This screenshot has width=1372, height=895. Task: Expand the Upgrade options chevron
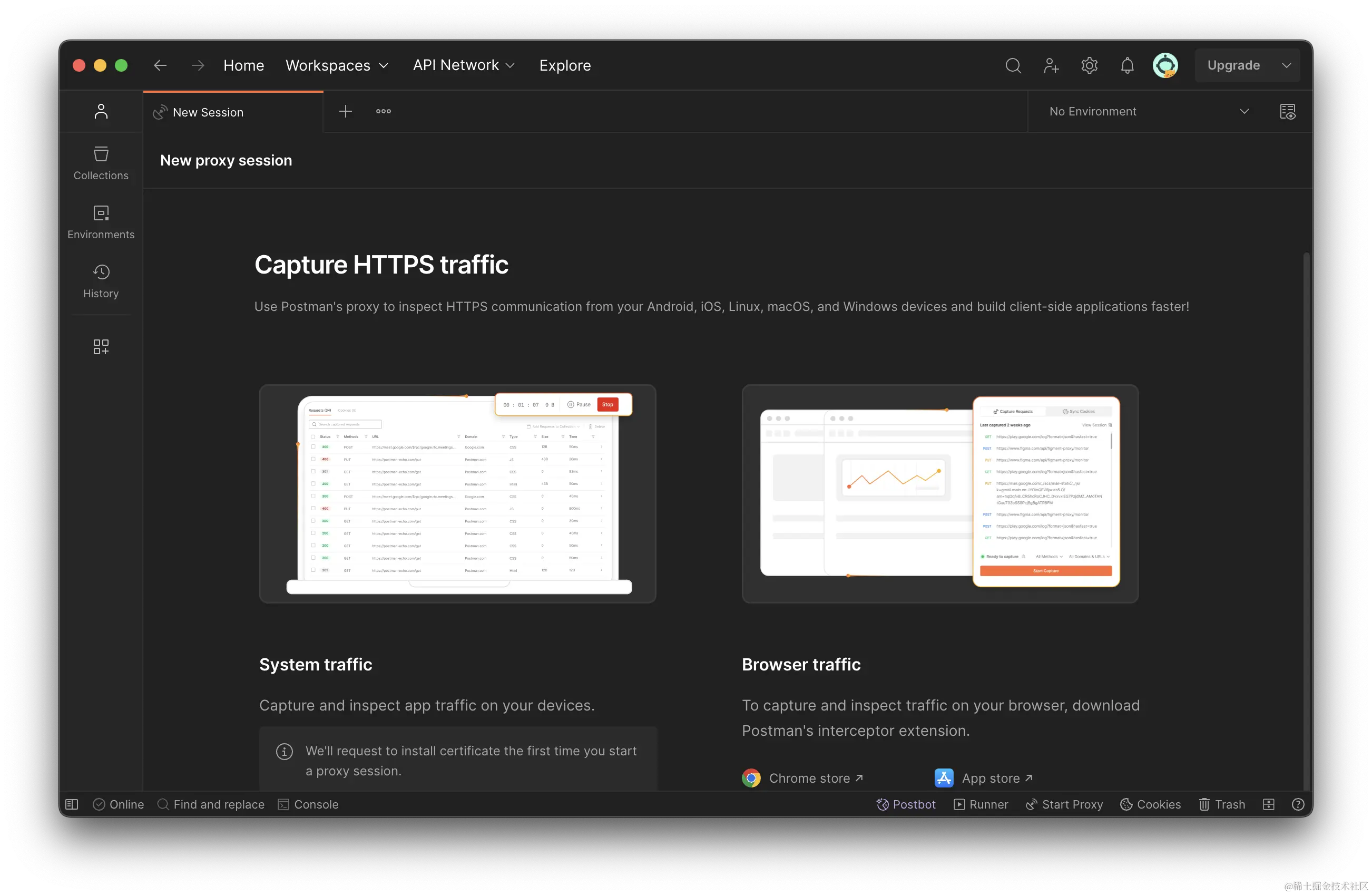[x=1287, y=66]
